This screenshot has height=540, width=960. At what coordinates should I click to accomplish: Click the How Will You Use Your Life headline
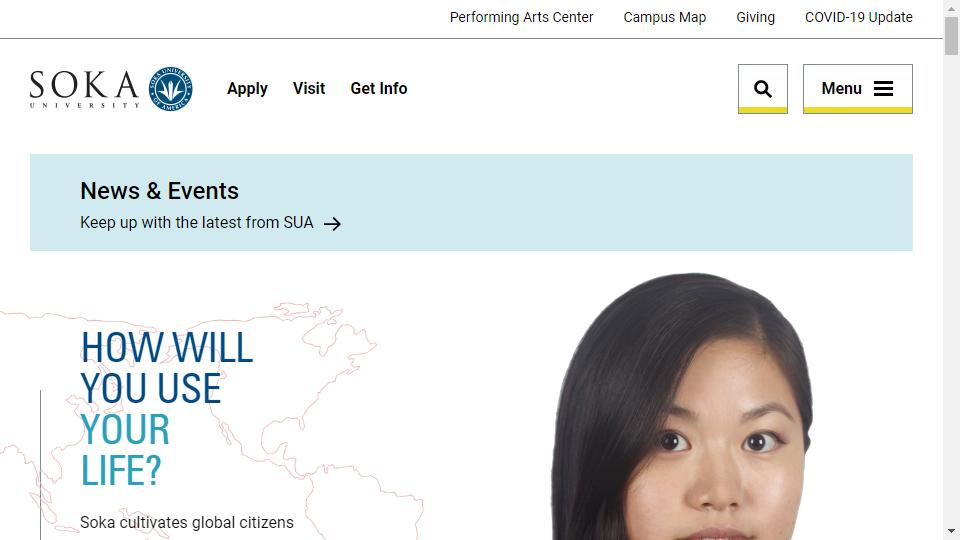[167, 408]
